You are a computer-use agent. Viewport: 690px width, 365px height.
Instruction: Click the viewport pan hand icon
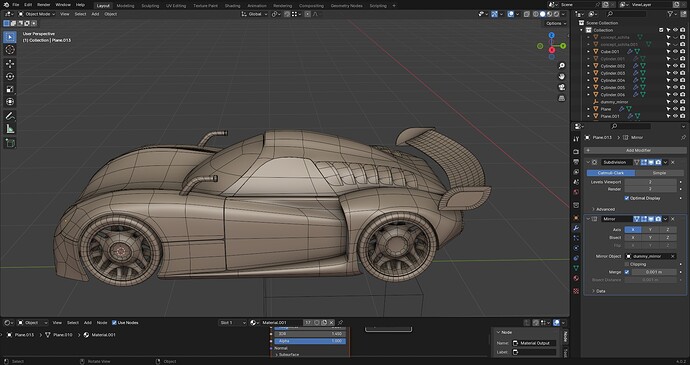562,77
